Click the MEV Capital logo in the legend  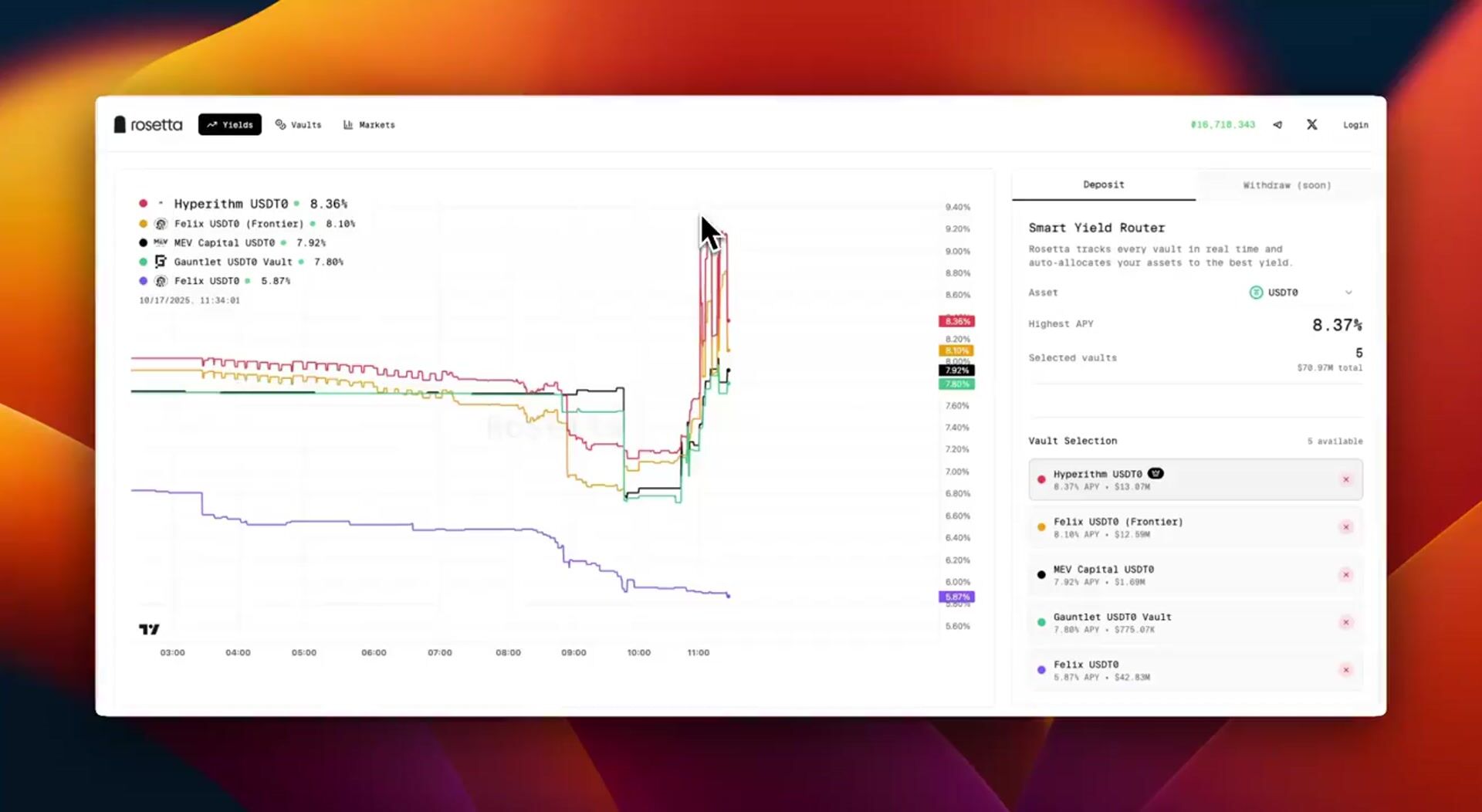click(161, 242)
